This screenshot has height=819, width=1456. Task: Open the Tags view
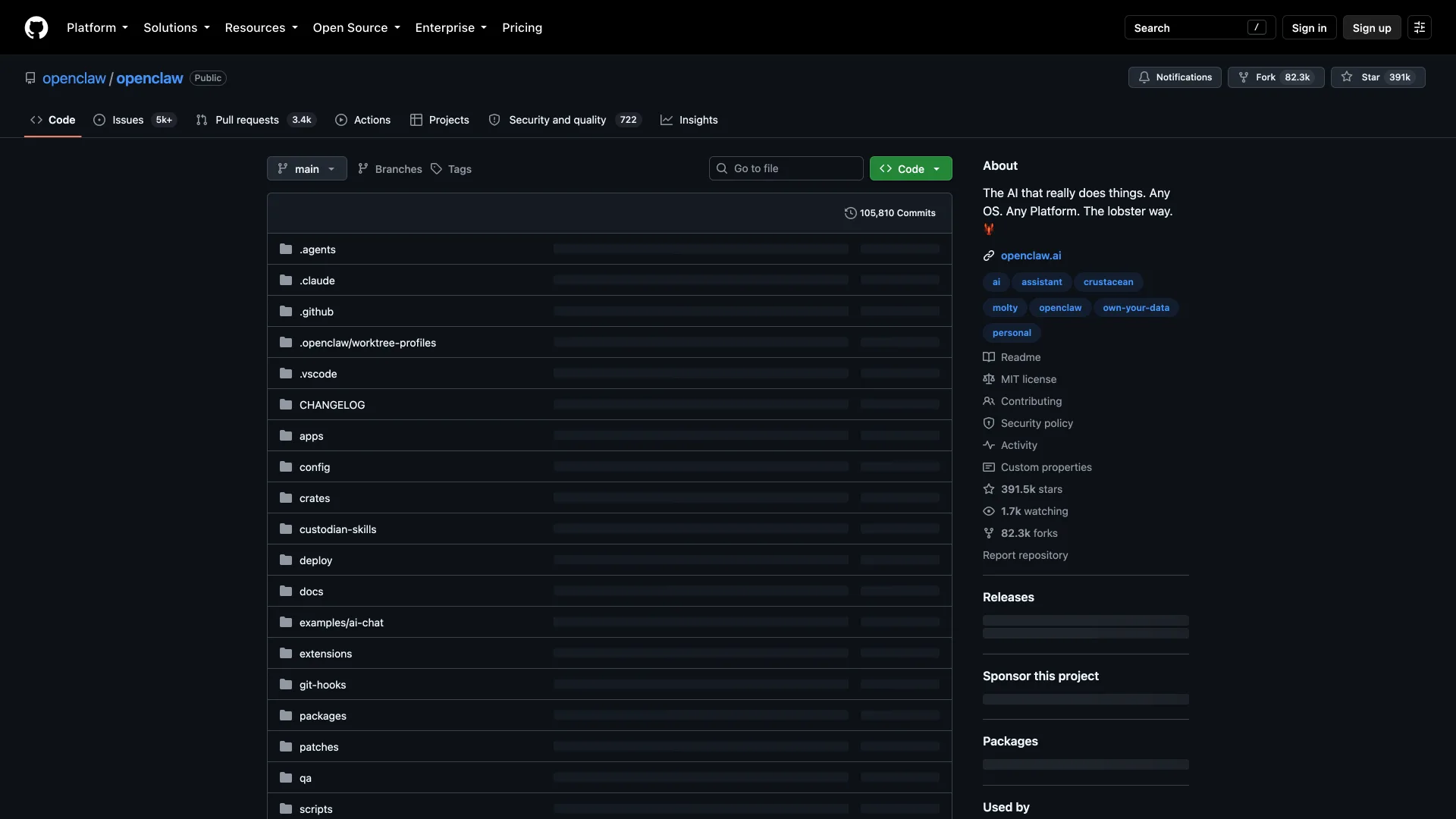(x=451, y=169)
